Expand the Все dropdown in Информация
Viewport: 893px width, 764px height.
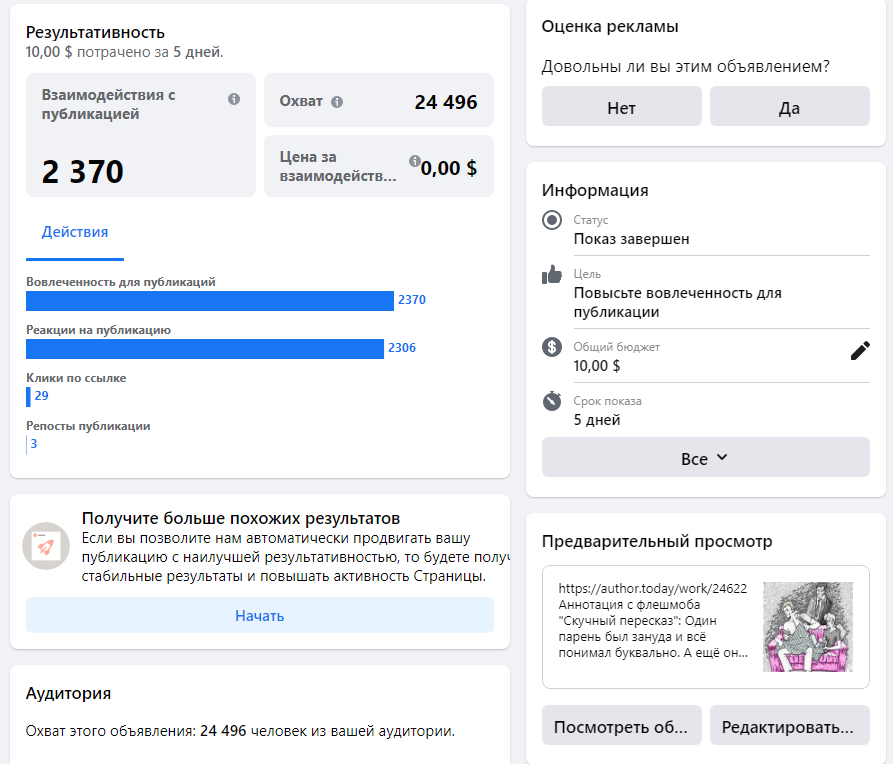point(705,458)
